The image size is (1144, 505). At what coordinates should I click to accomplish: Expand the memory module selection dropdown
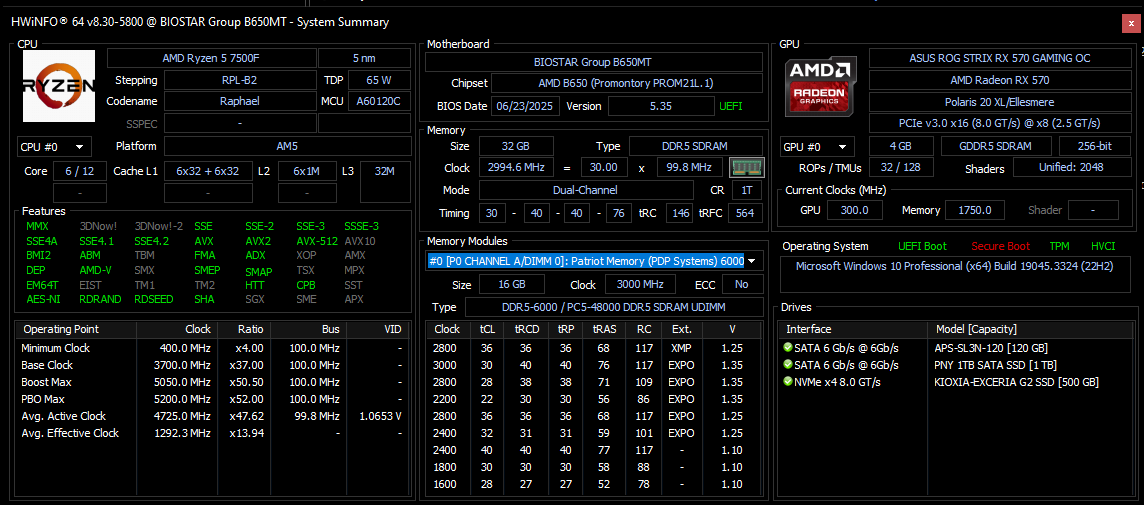coord(751,261)
